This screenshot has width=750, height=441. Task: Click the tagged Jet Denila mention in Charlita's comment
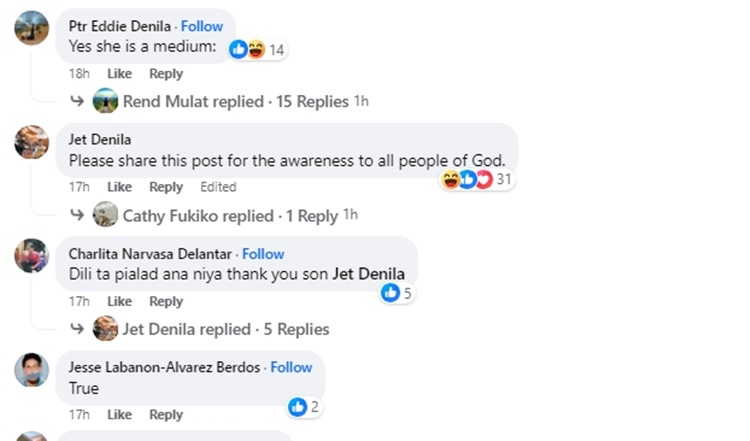coord(368,273)
